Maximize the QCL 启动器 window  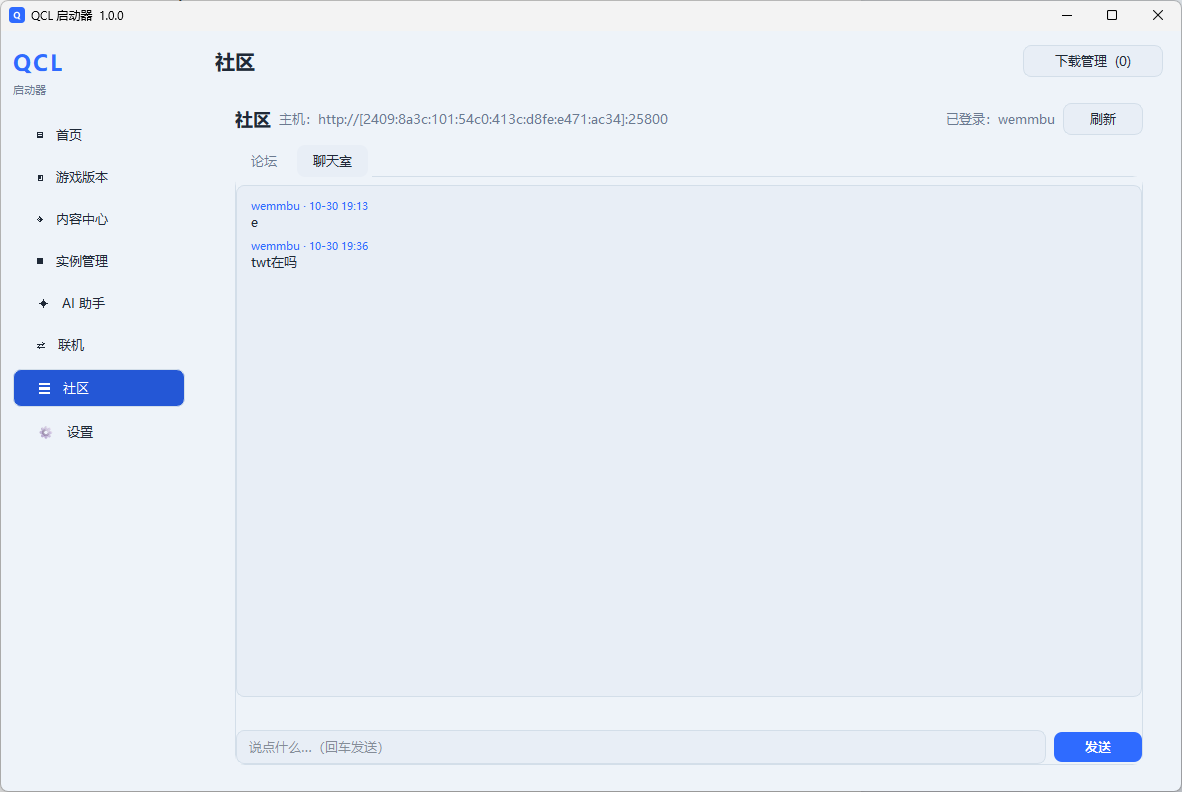[x=1112, y=15]
